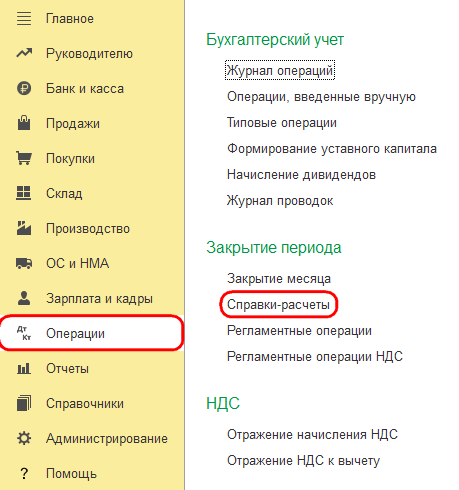Screen dimensions: 459x490
Task: Click the Дт/Кт icon for Операции
Action: [24, 333]
